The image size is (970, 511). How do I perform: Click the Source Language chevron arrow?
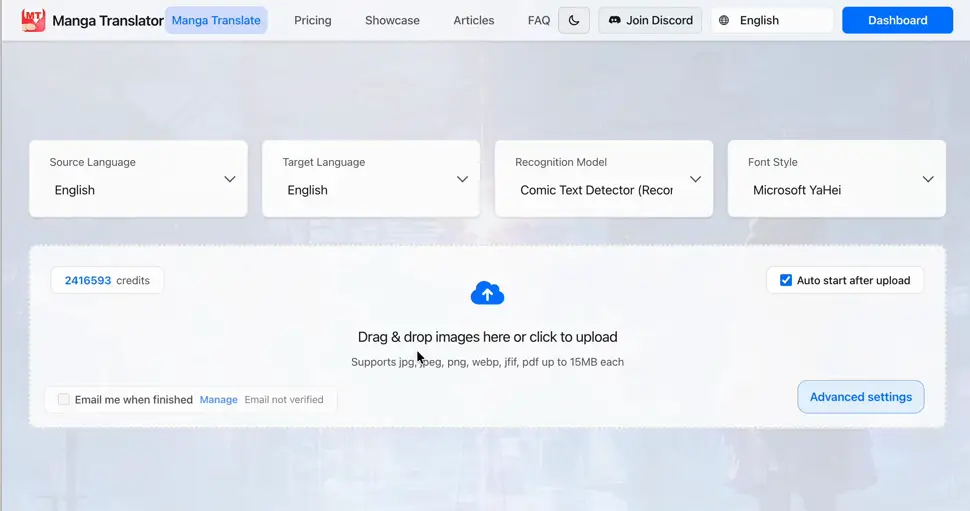[x=230, y=179]
